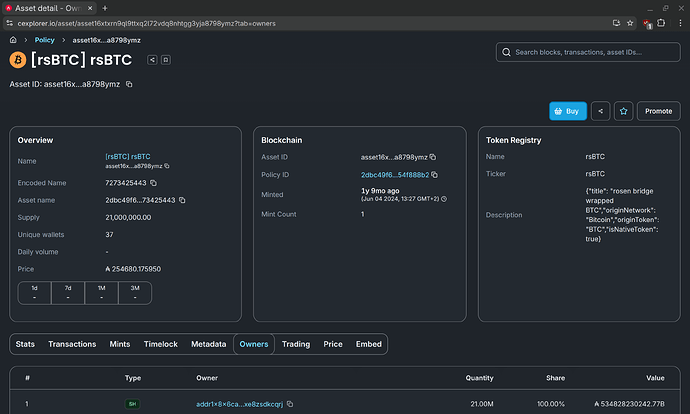Switch to the Transactions tab
Screen dimensions: 690x414
click(x=72, y=344)
